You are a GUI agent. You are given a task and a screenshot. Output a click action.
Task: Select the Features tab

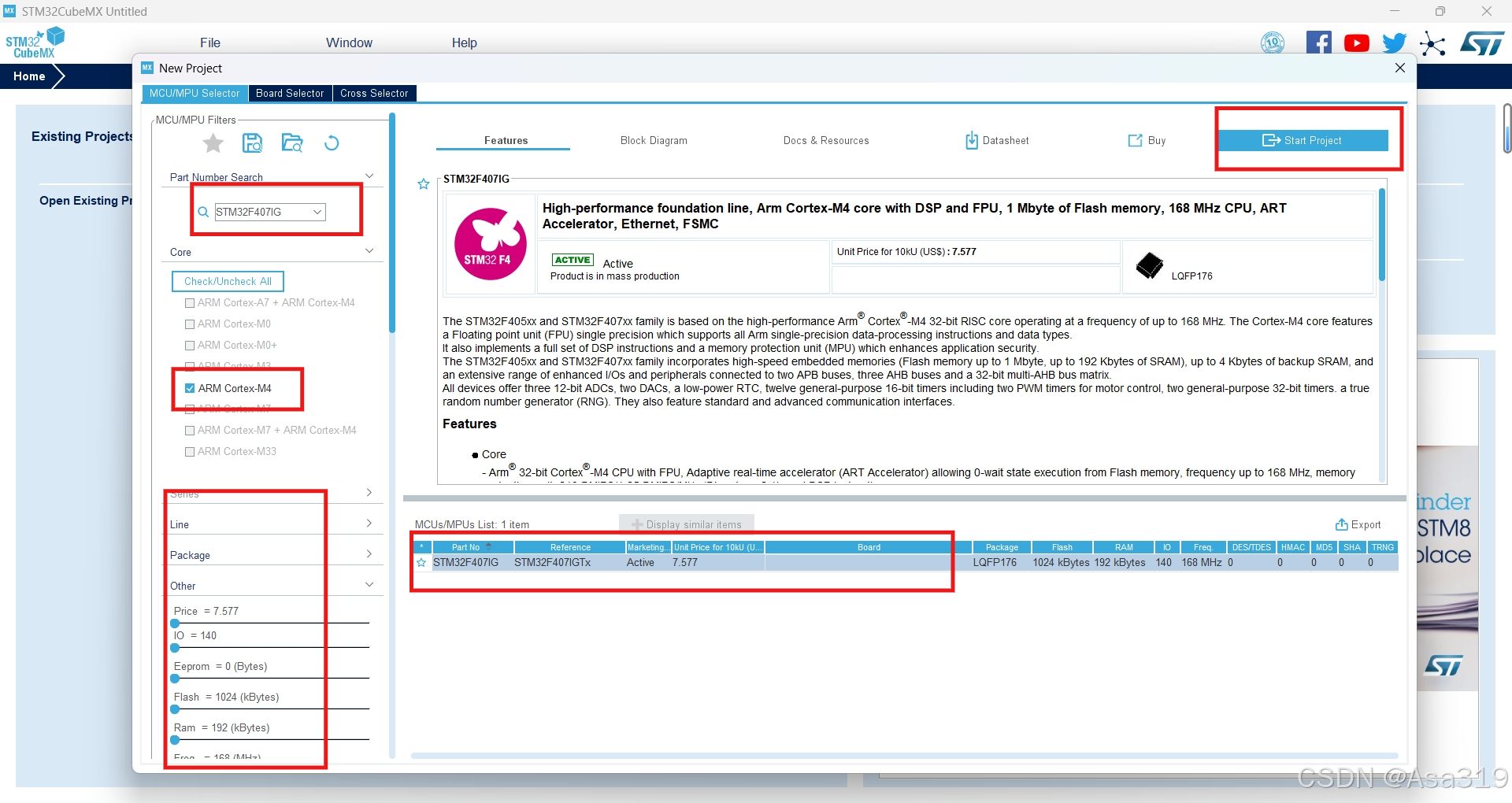point(506,140)
